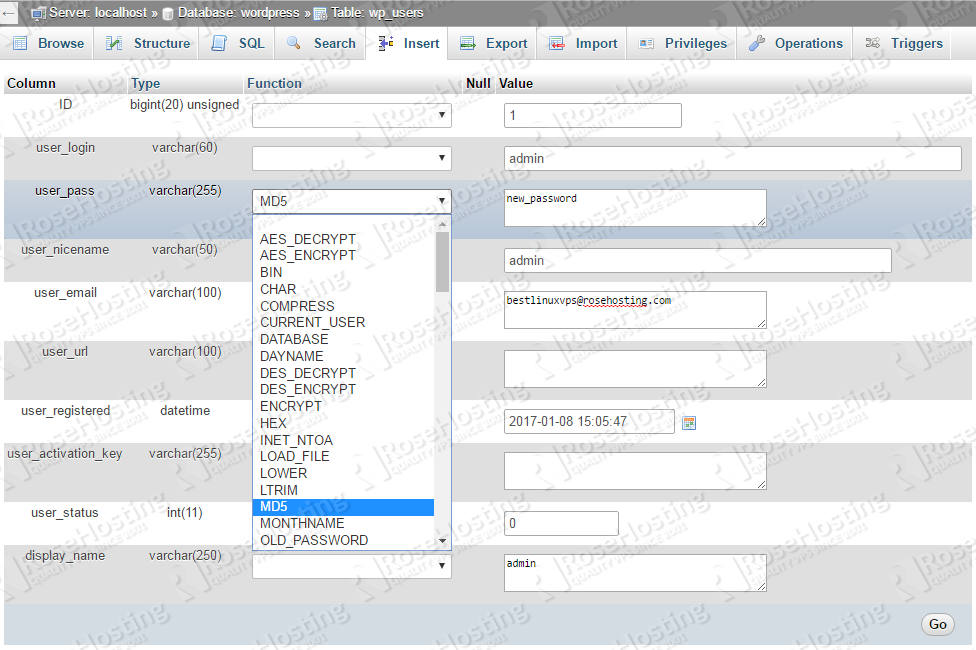Open the Function dropdown for ID
Image resolution: width=976 pixels, height=650 pixels.
352,115
